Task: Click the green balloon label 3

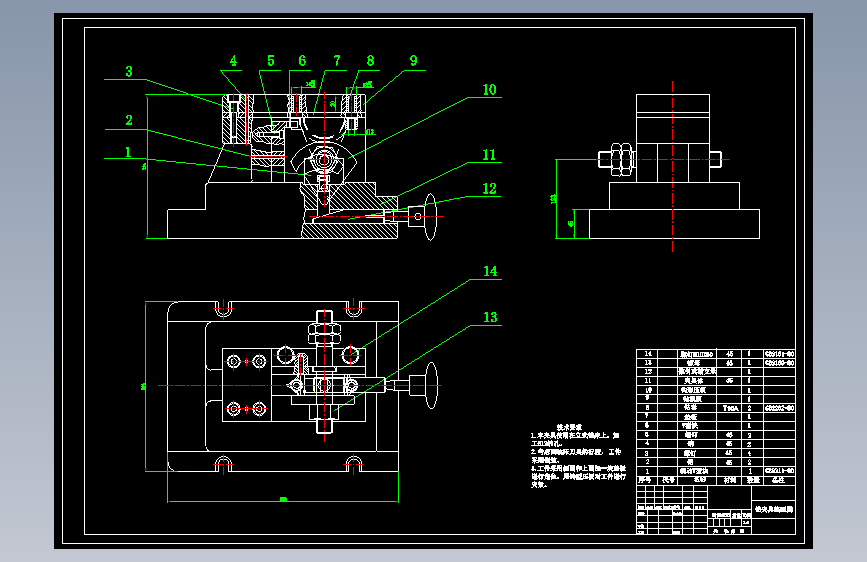Action: click(129, 71)
